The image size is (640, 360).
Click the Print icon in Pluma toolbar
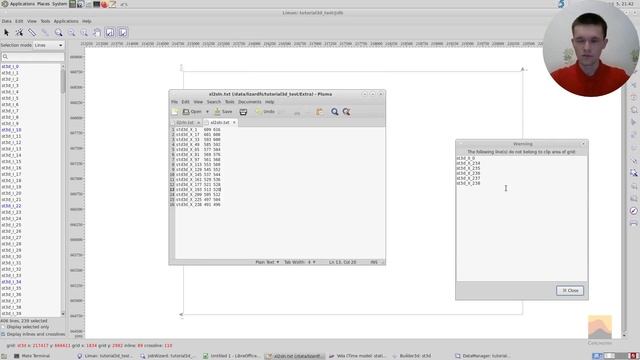[x=243, y=112]
